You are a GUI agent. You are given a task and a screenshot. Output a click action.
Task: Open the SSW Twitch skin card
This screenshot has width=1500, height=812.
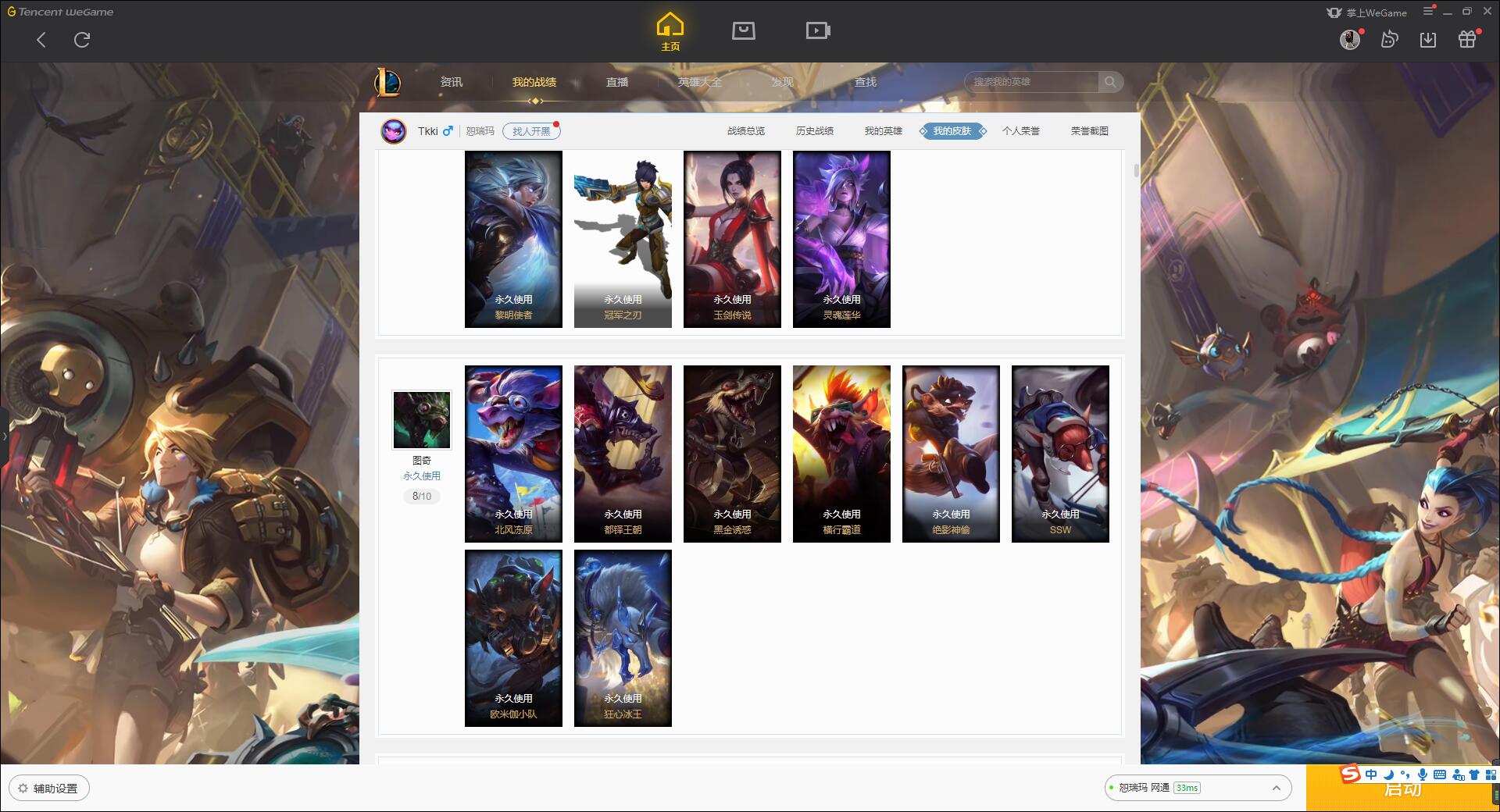(1060, 454)
